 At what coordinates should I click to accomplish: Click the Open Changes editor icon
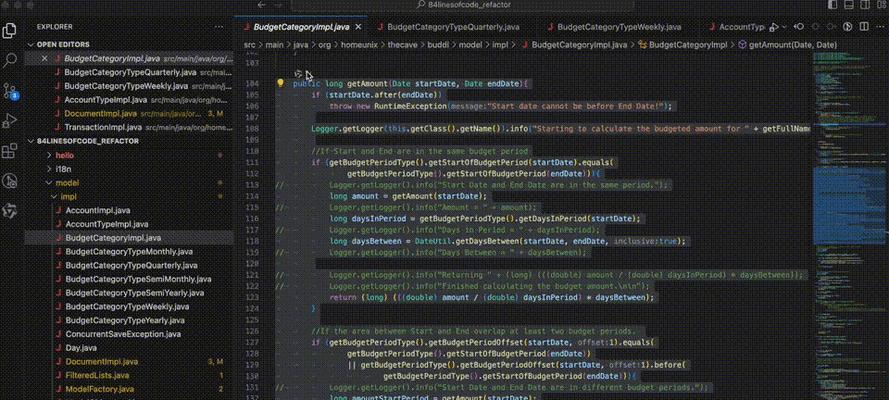click(x=799, y=27)
